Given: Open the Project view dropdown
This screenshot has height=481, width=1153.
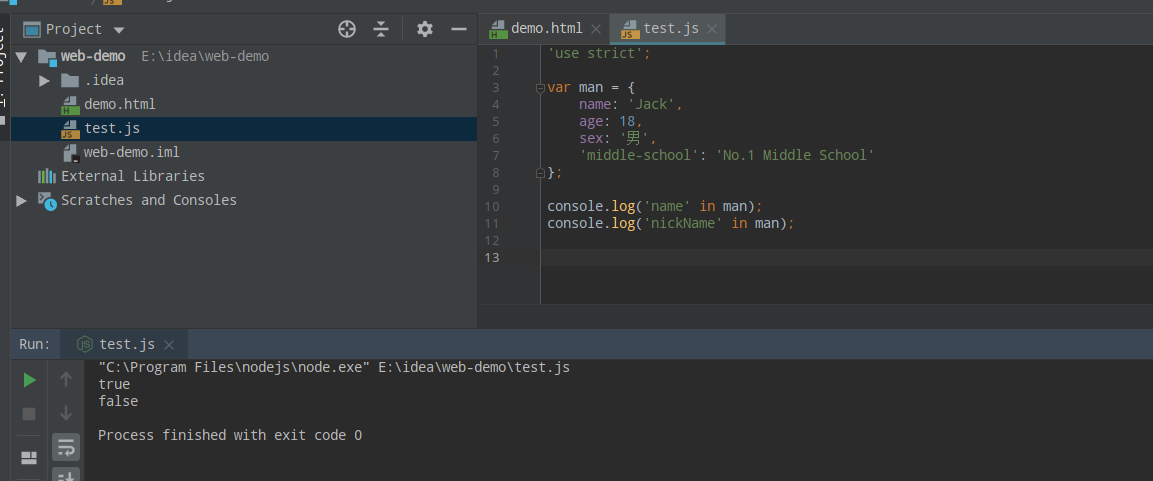Looking at the screenshot, I should [x=119, y=30].
